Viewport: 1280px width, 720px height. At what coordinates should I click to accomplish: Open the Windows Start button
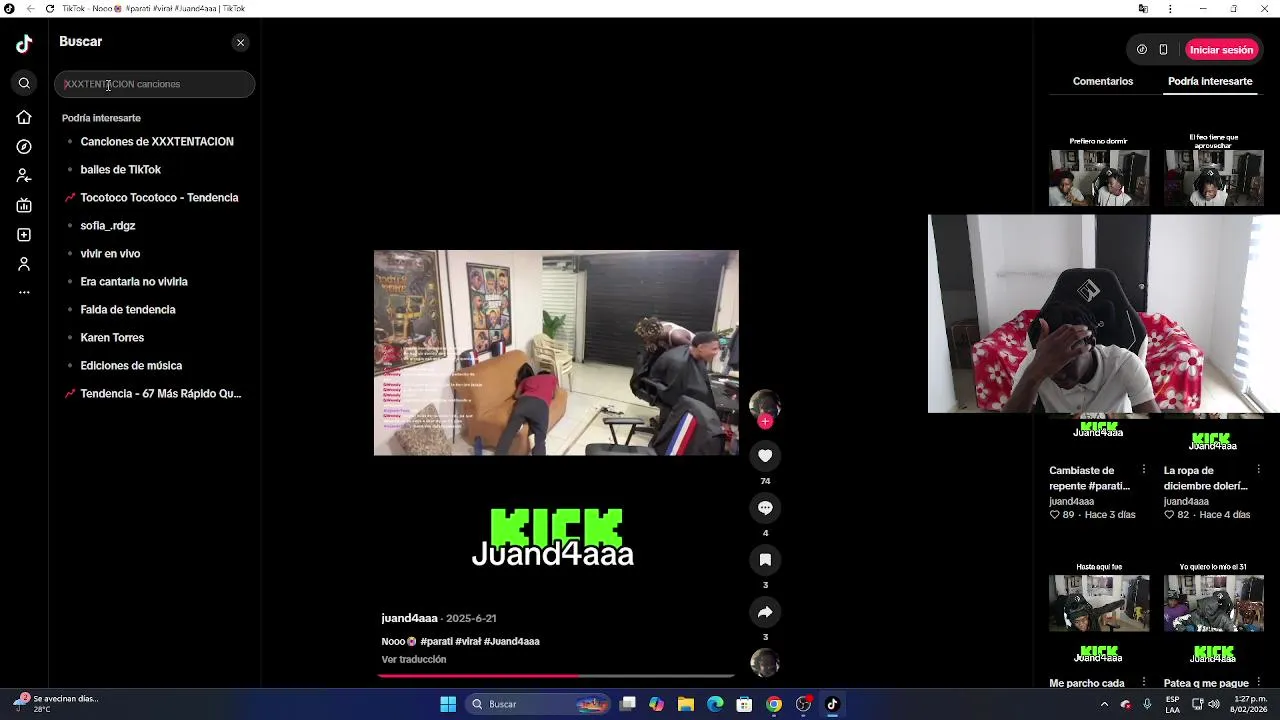tap(448, 704)
